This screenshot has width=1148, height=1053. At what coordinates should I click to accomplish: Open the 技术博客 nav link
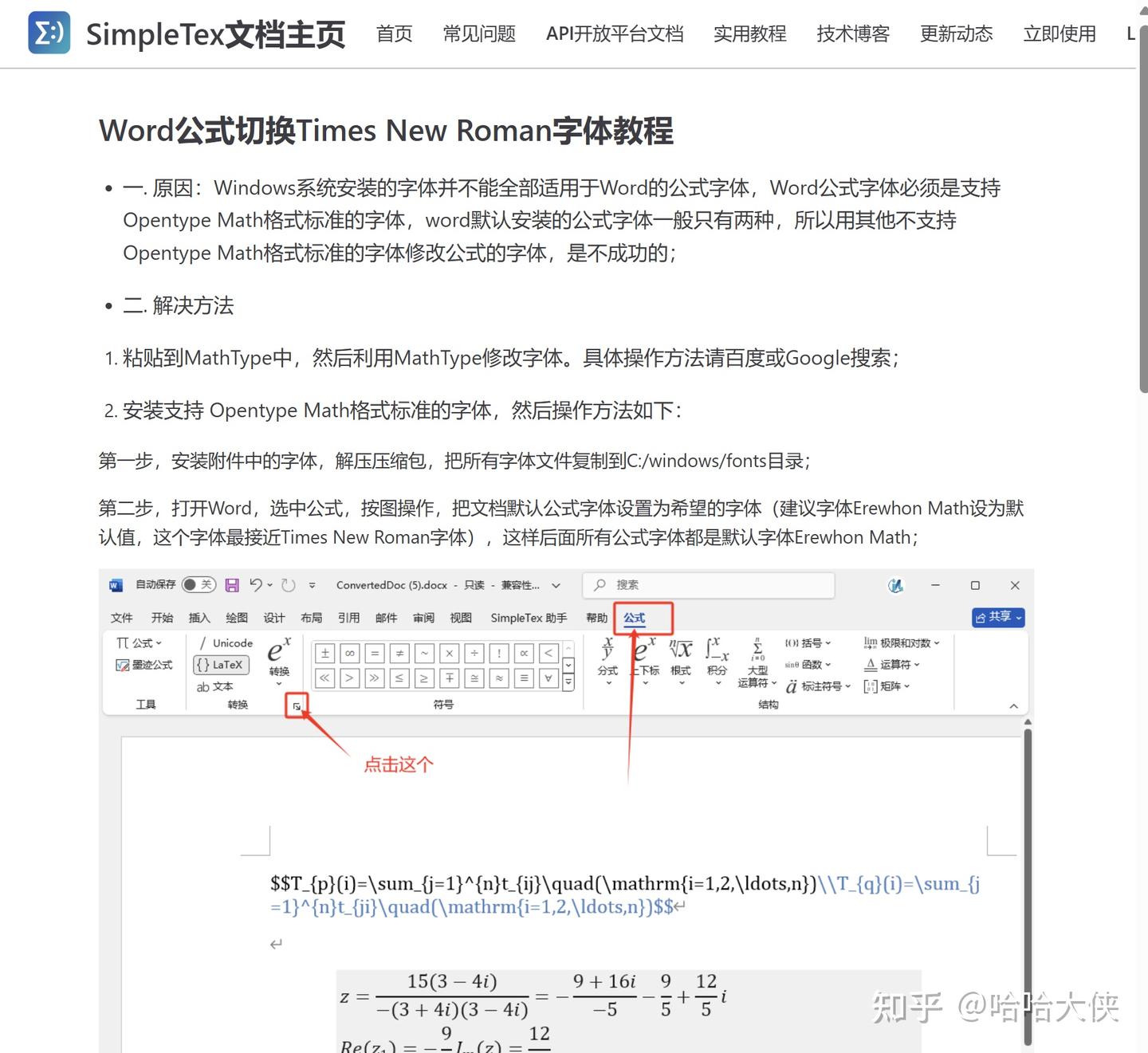853,33
